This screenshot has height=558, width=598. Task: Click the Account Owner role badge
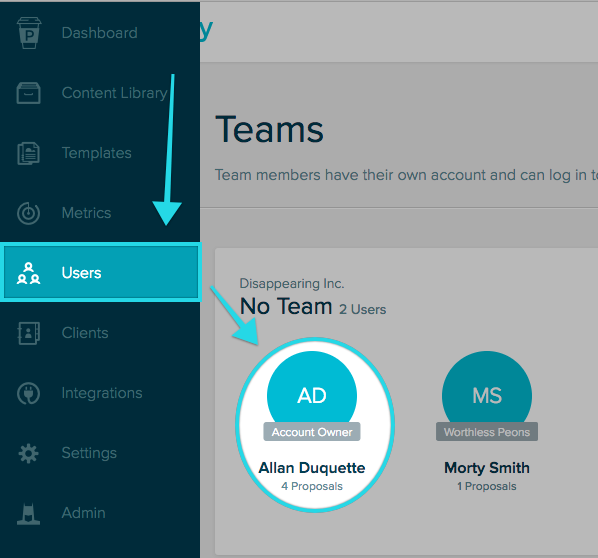click(x=312, y=432)
